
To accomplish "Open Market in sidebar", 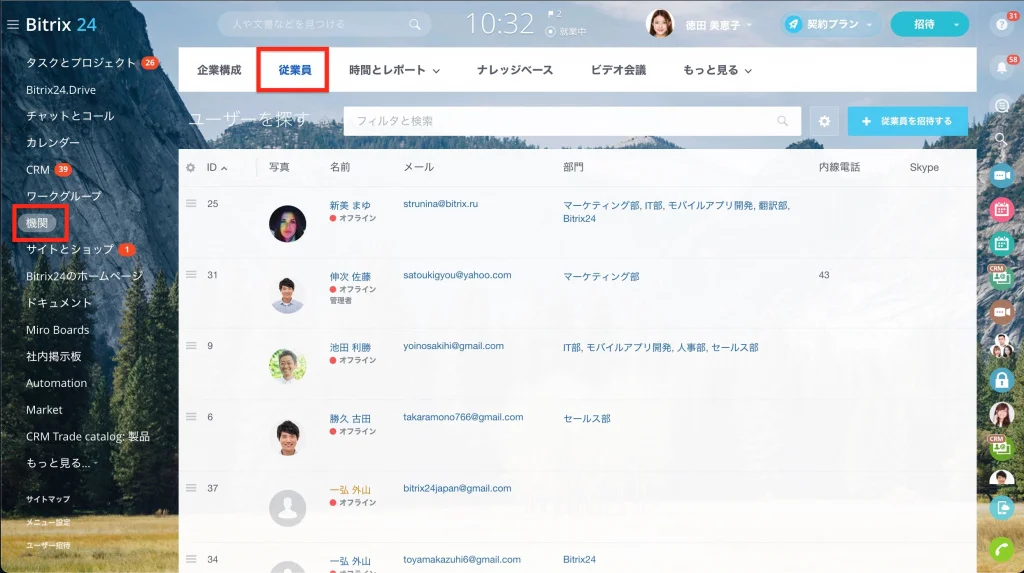I will pos(44,410).
